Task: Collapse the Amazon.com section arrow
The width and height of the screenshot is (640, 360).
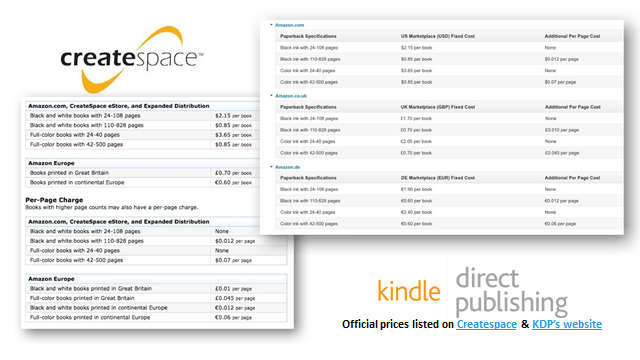Action: (x=271, y=25)
